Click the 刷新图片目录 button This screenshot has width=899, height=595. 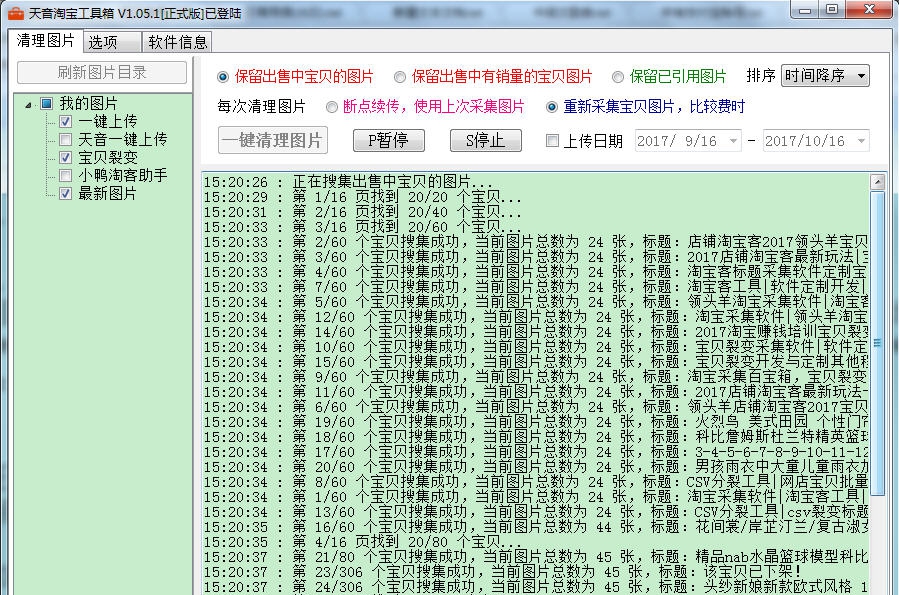point(103,72)
